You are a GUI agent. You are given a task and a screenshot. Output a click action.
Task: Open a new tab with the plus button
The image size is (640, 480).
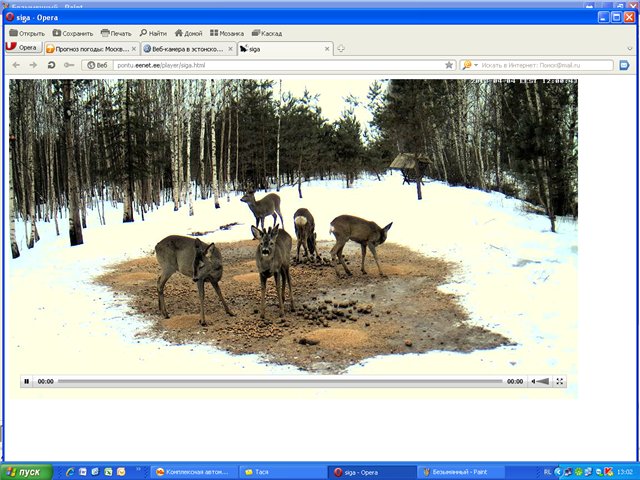click(341, 49)
